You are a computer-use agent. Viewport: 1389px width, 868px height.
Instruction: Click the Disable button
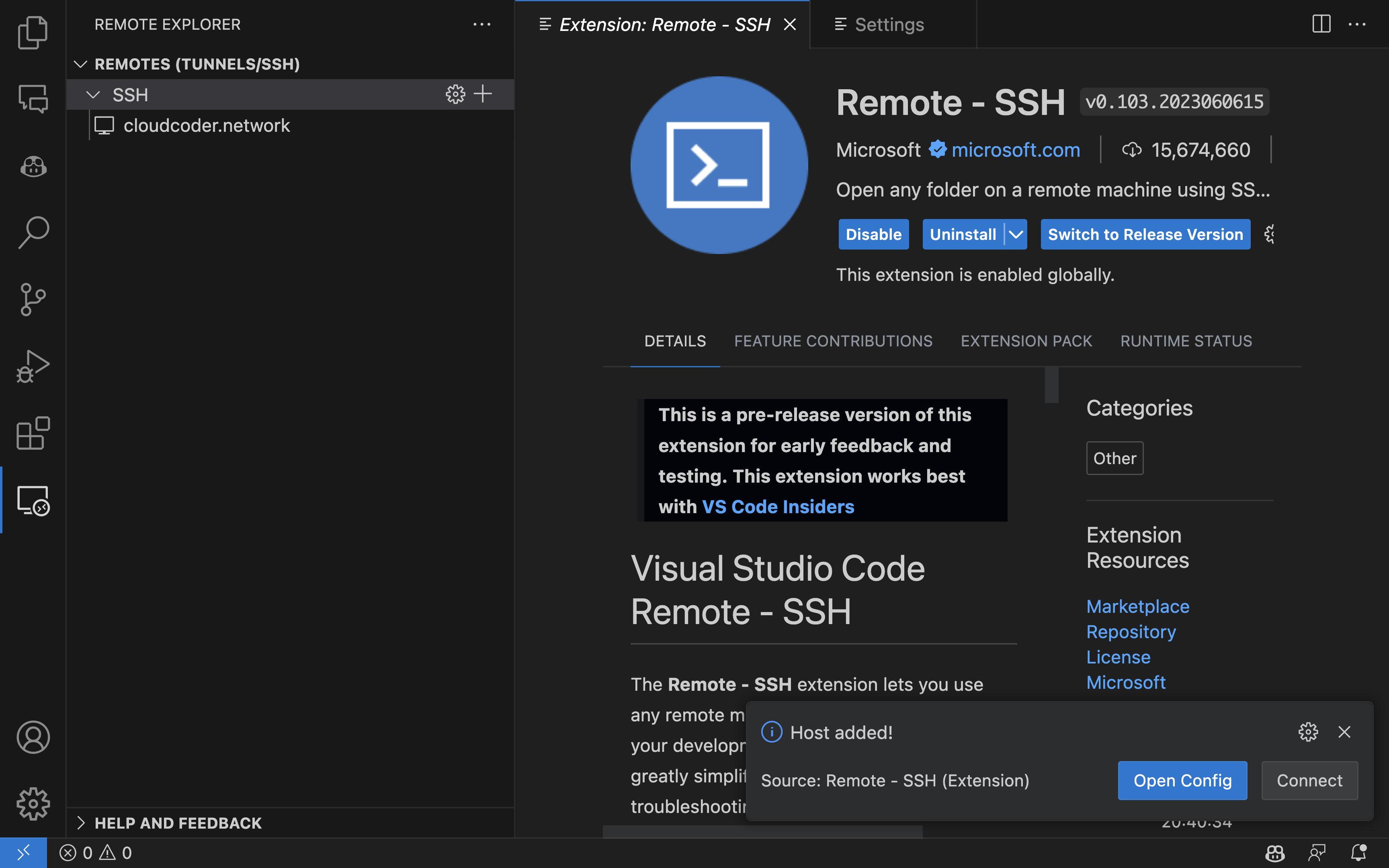click(x=874, y=234)
